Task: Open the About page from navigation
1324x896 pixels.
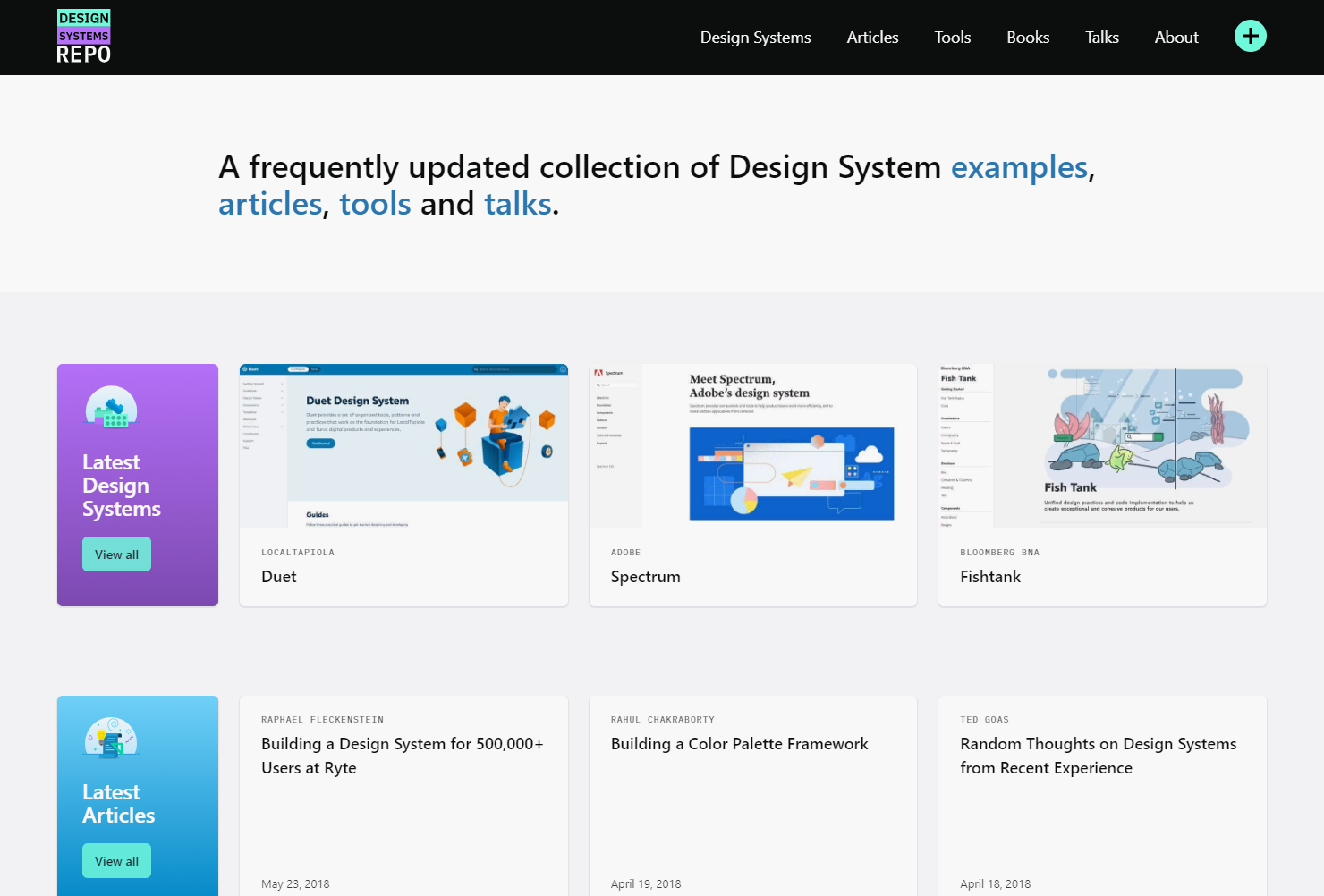Action: pos(1176,38)
